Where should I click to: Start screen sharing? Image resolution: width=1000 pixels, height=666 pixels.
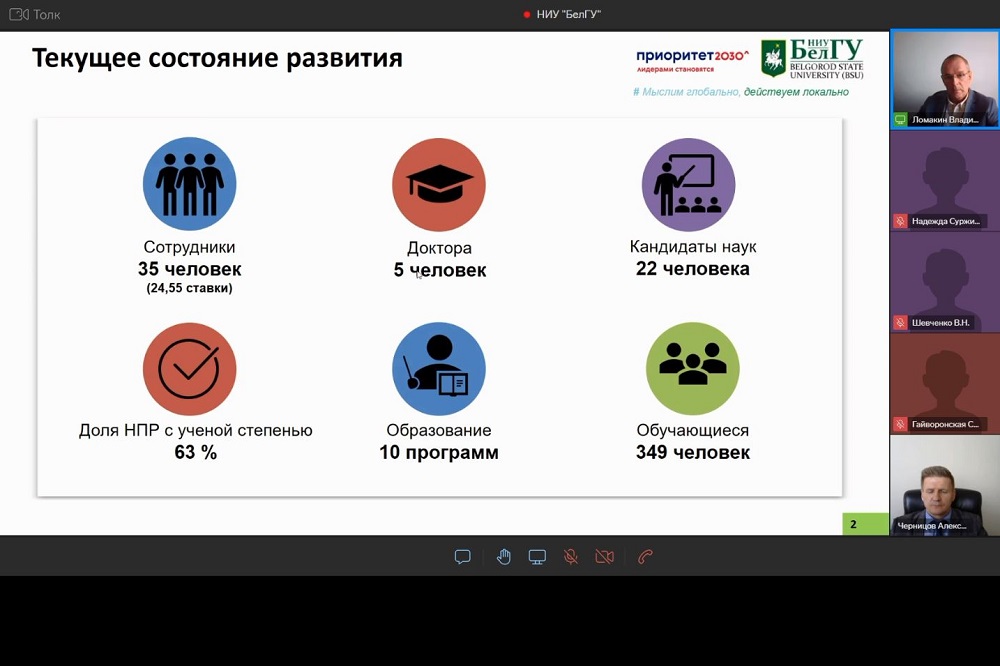[x=537, y=557]
